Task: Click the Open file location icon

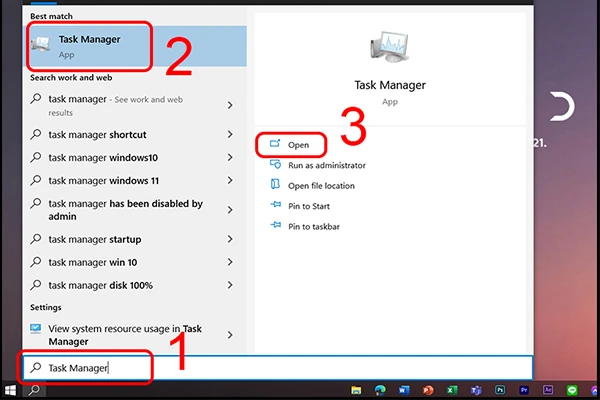Action: coord(275,184)
